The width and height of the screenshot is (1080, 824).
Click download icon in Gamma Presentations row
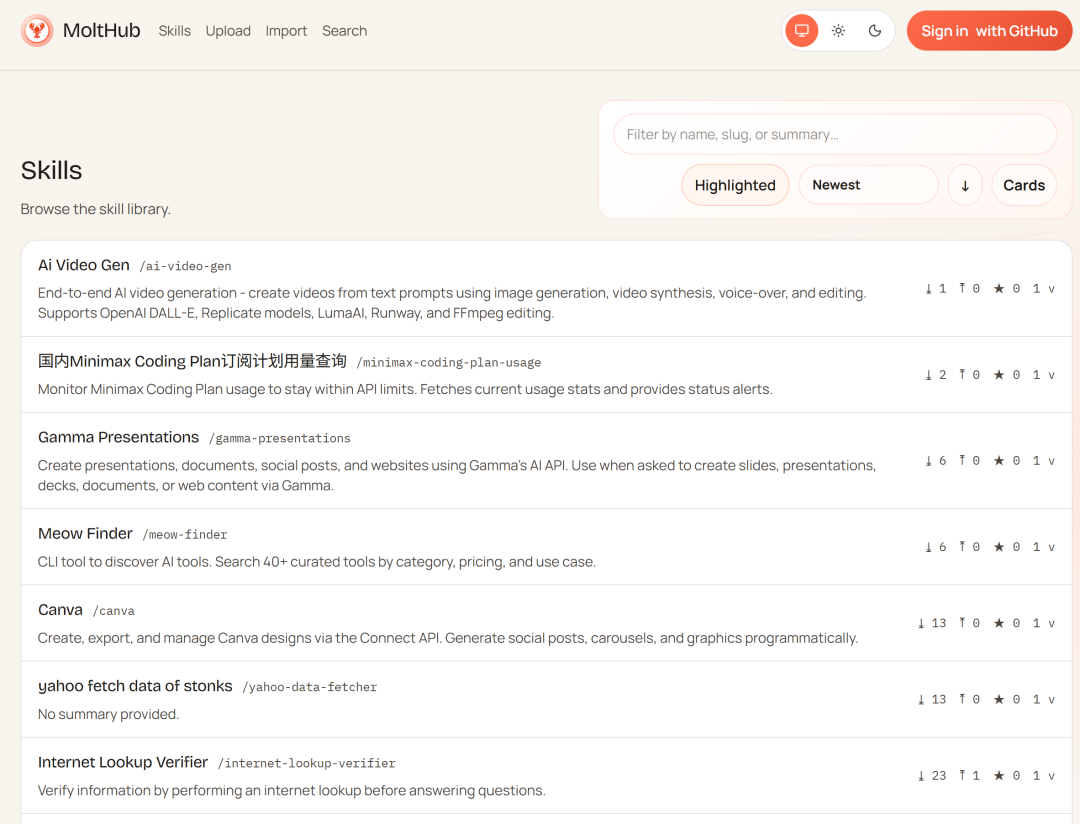(x=928, y=461)
